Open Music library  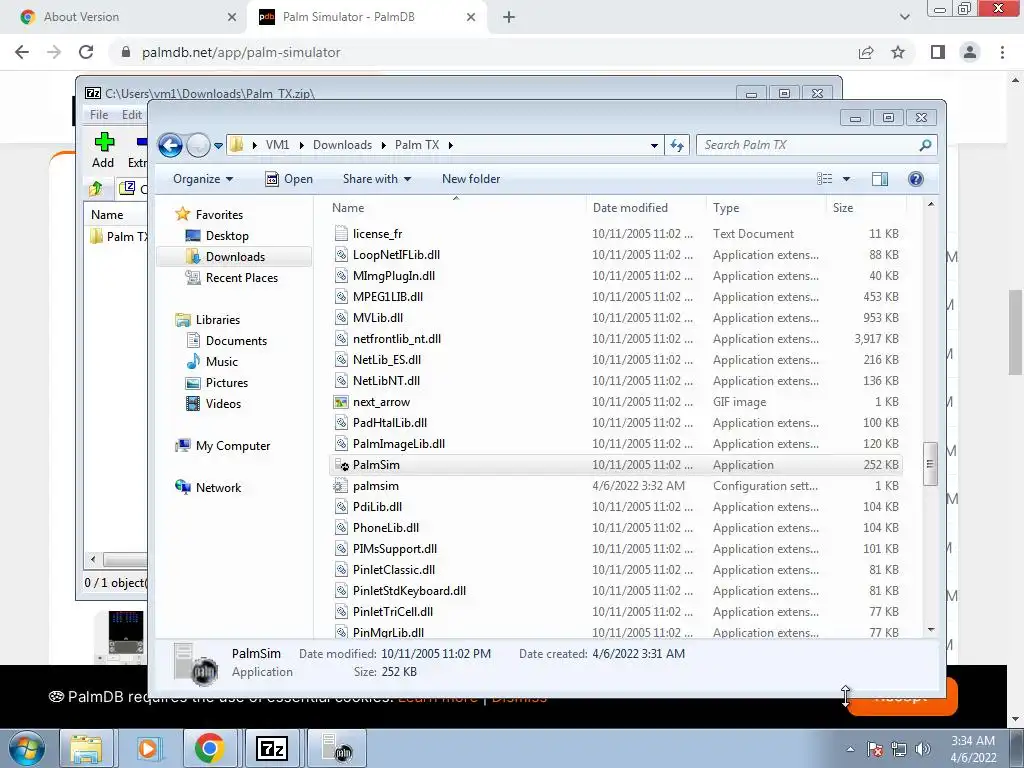pyautogui.click(x=221, y=362)
